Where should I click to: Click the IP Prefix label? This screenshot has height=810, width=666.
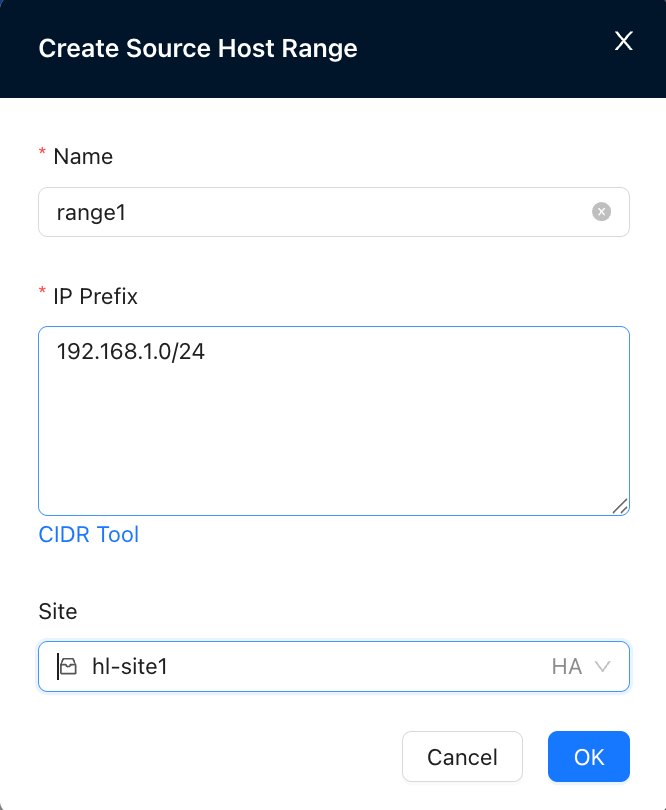click(96, 297)
